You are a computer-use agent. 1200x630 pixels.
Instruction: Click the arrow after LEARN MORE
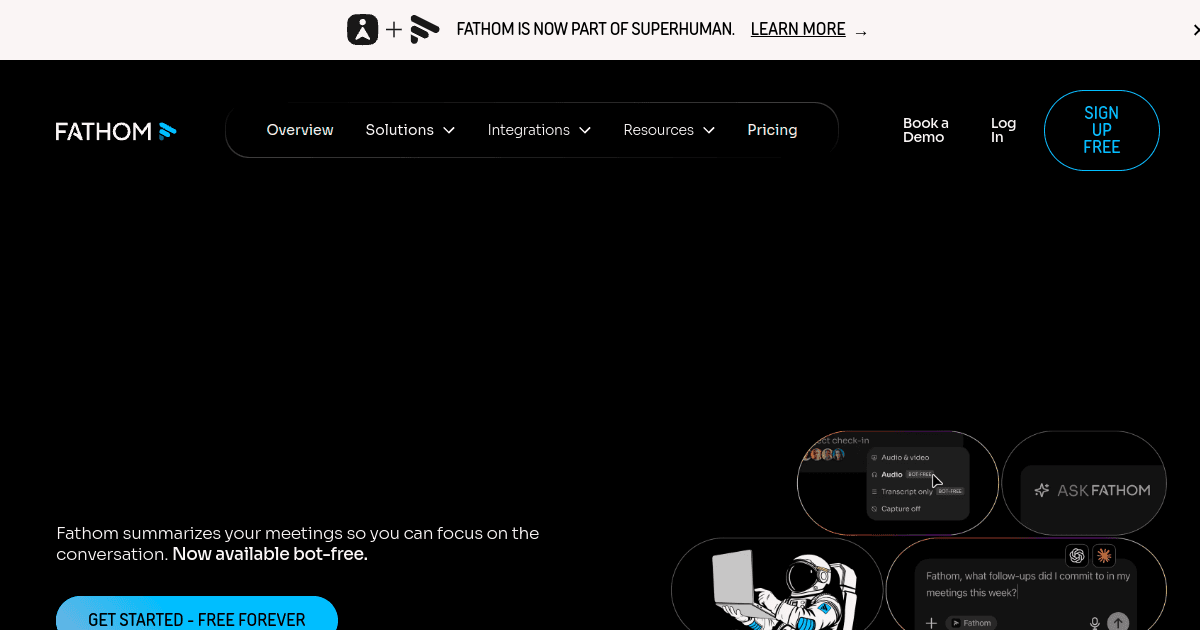click(861, 31)
